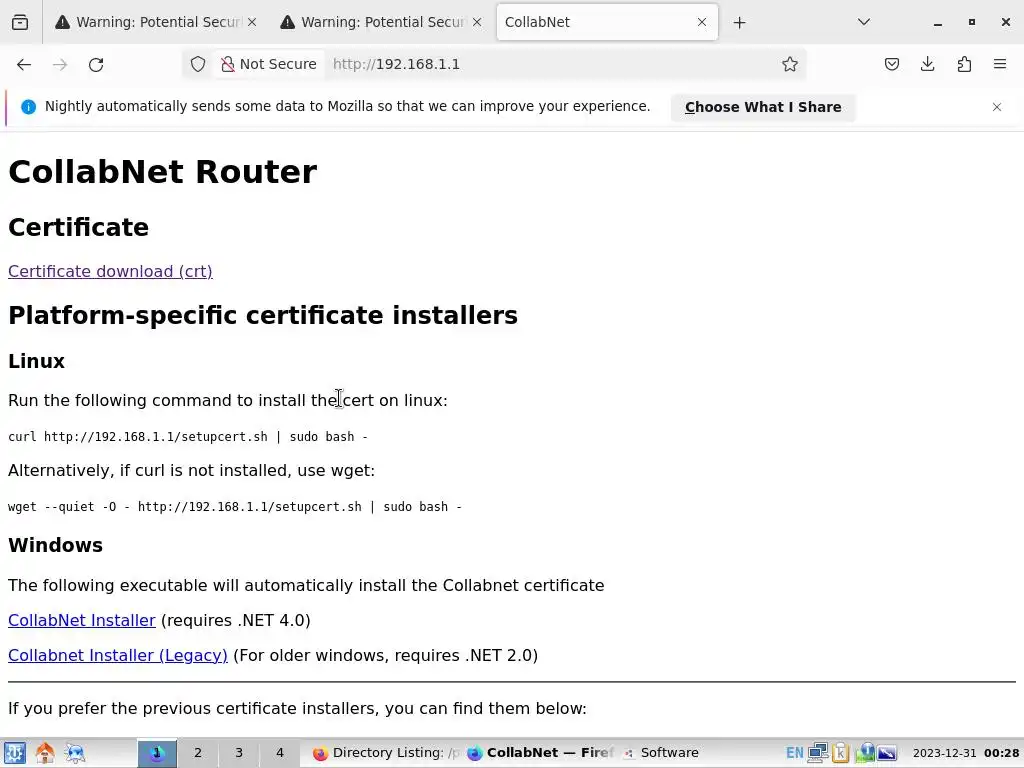Viewport: 1024px width, 768px height.
Task: Switch to first Warning: Potential Security tab
Action: (155, 22)
